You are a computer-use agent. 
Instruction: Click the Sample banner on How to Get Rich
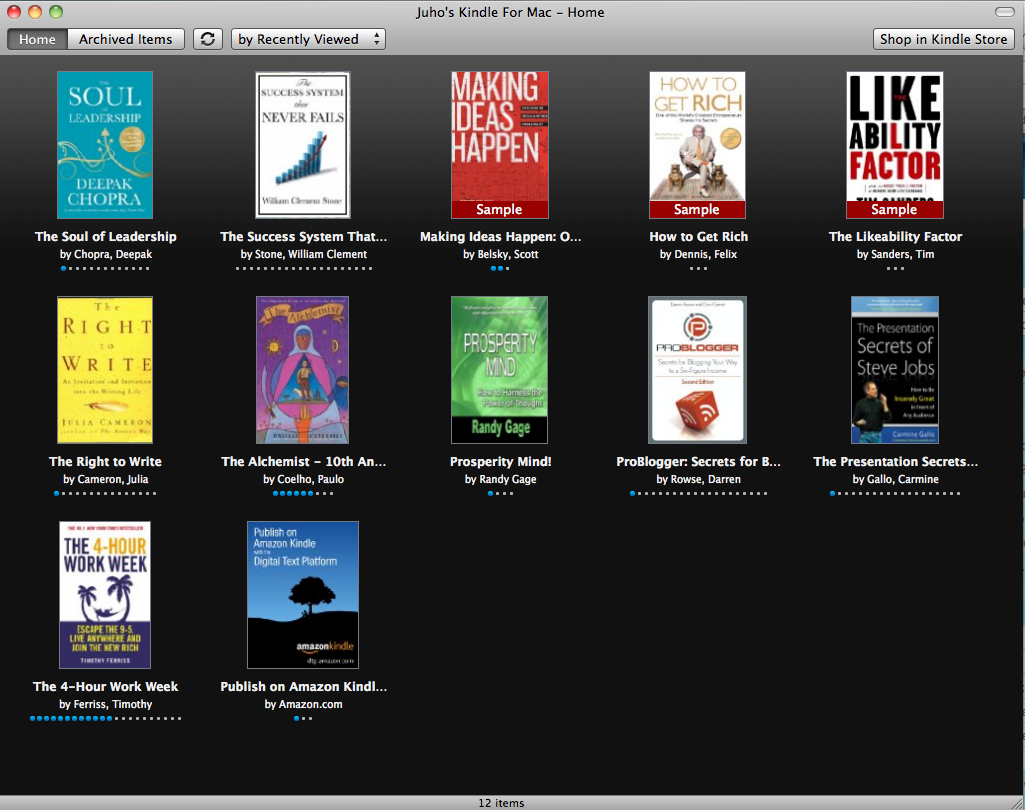coord(697,209)
